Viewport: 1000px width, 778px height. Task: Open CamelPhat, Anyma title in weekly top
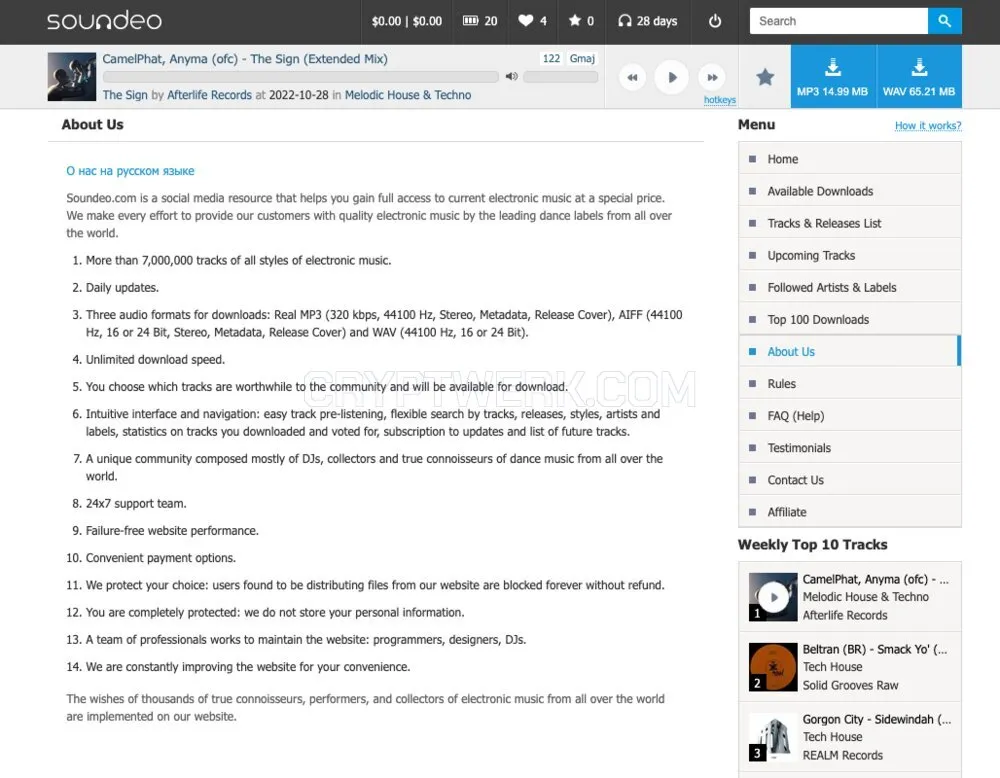[x=876, y=579]
